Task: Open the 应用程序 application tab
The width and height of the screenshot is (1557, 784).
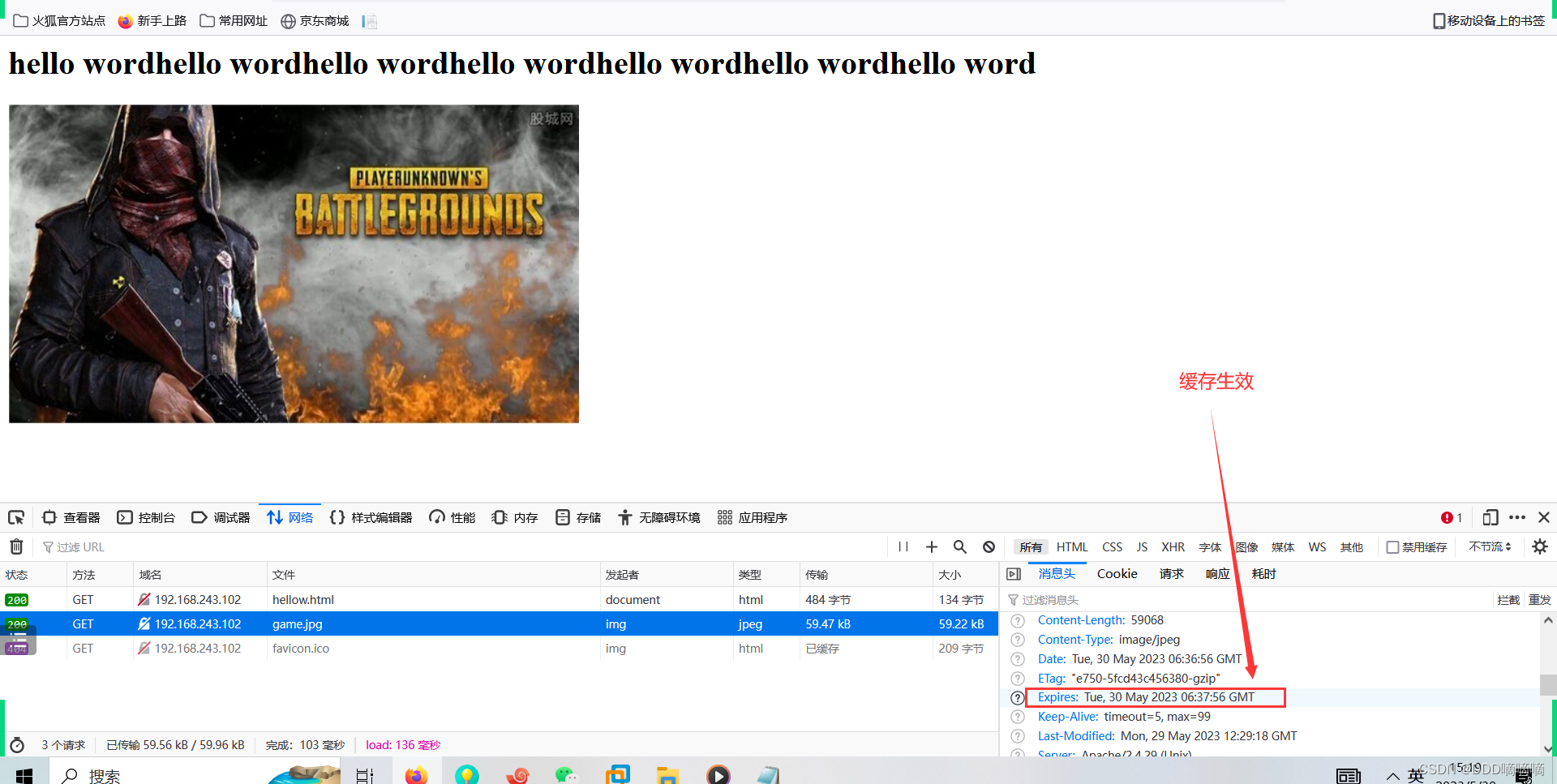Action: [x=752, y=517]
